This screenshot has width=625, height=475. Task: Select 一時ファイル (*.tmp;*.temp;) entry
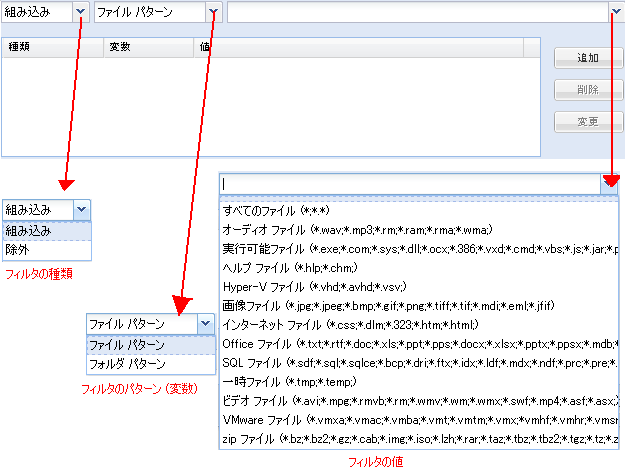click(419, 382)
